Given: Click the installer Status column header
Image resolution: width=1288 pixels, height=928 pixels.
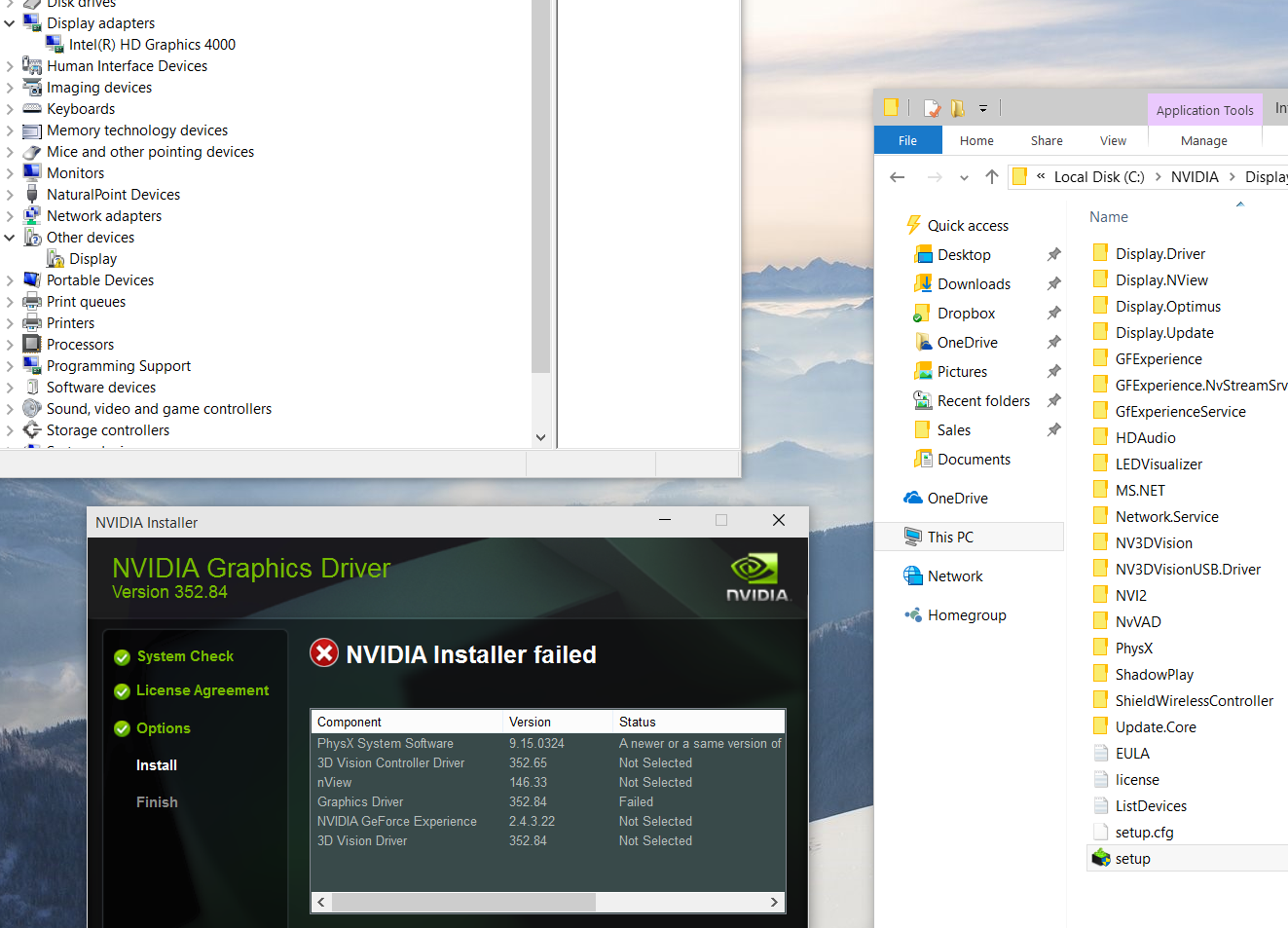Looking at the screenshot, I should [x=699, y=722].
